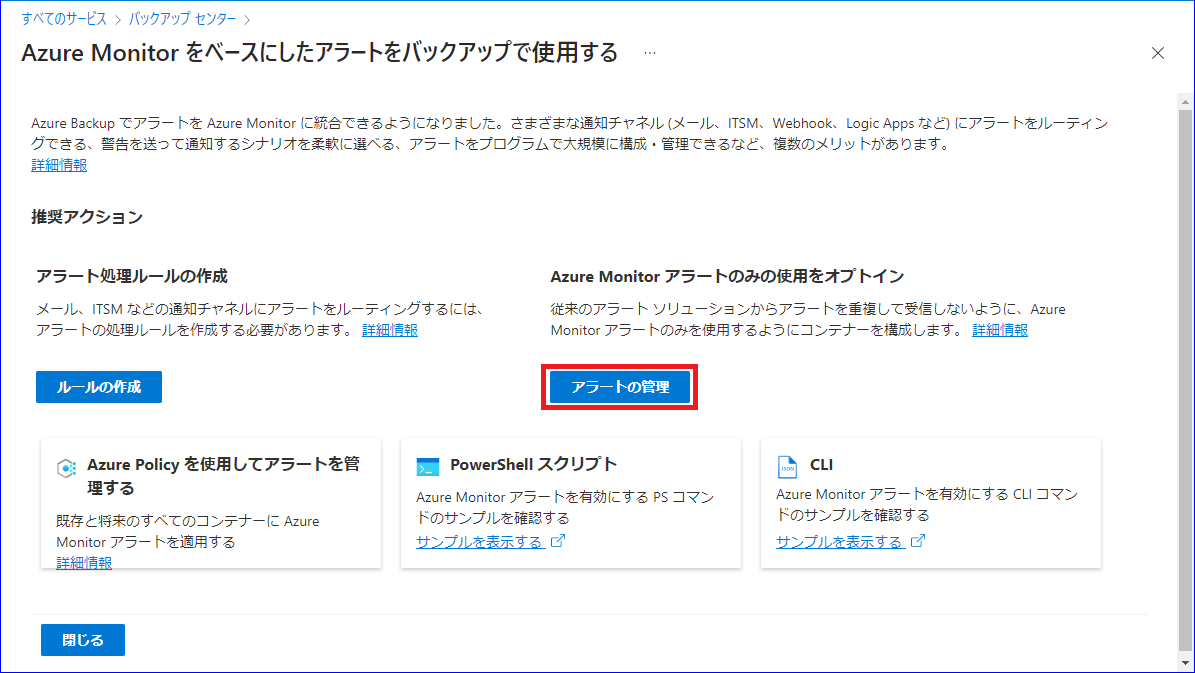Open the more options ellipsis beside title
Viewport: 1195px width, 673px height.
point(649,53)
